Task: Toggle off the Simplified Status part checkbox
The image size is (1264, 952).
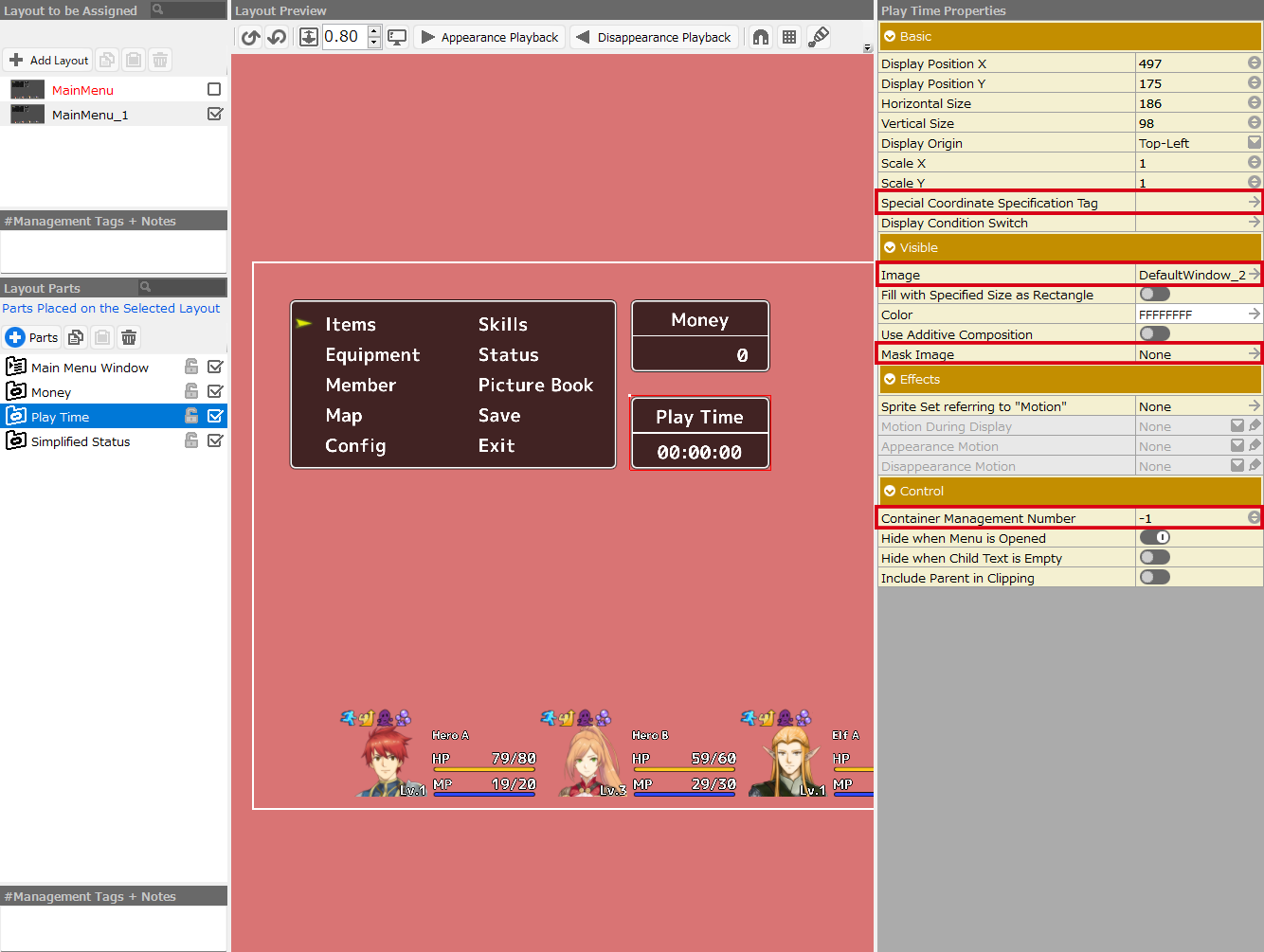Action: pyautogui.click(x=215, y=440)
